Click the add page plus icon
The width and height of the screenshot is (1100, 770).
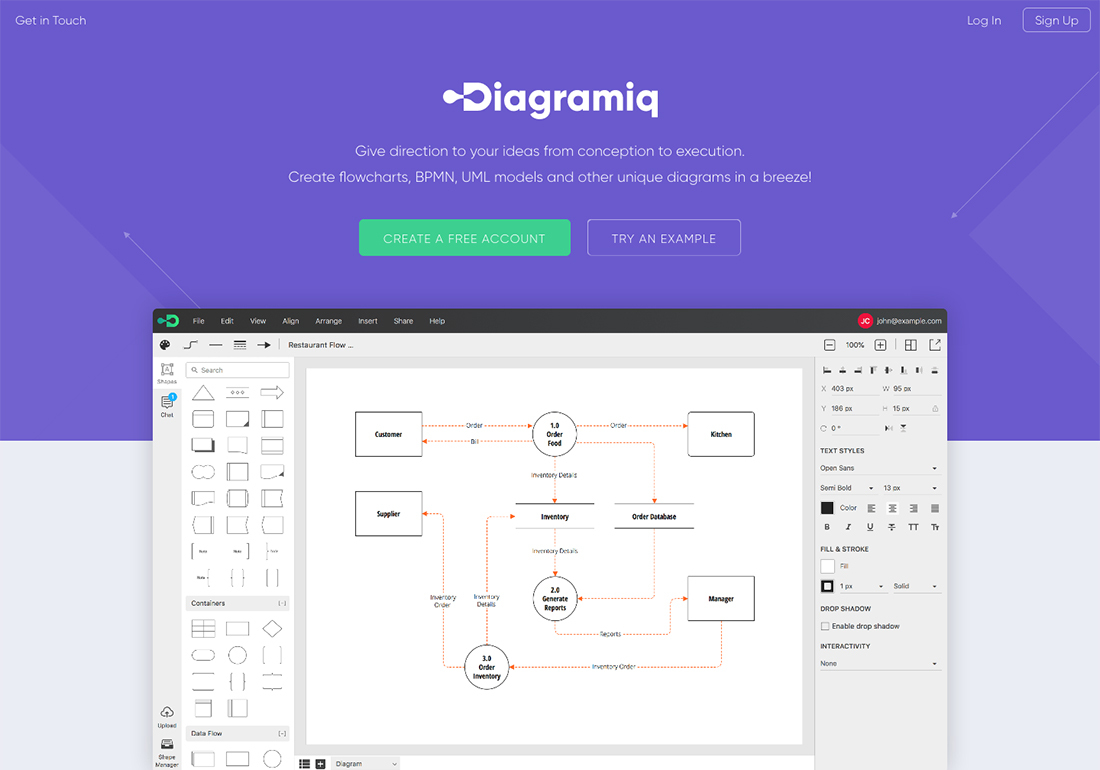pyautogui.click(x=320, y=764)
